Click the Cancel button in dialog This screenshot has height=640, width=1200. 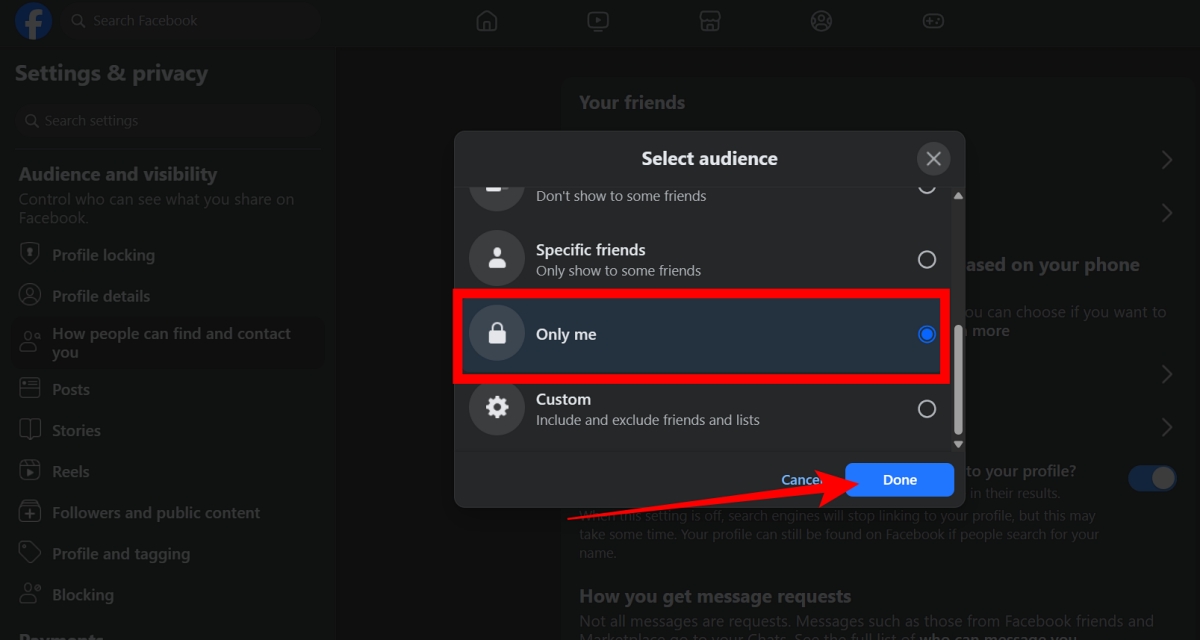[803, 480]
